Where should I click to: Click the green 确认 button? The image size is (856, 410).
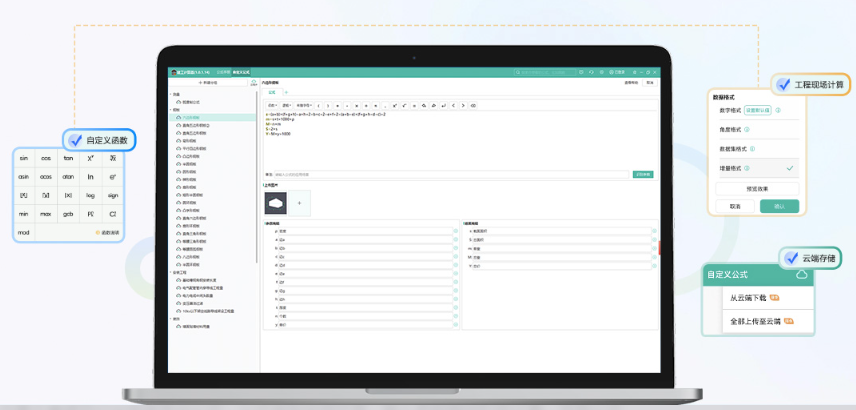779,206
